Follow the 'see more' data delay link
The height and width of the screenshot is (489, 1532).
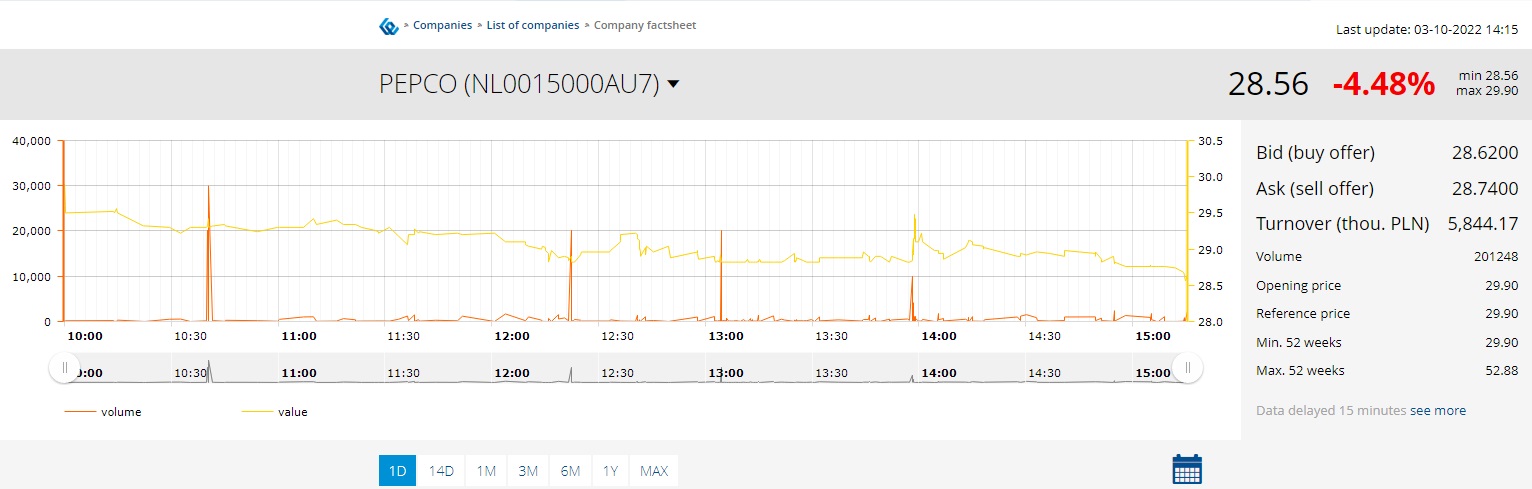click(1438, 411)
